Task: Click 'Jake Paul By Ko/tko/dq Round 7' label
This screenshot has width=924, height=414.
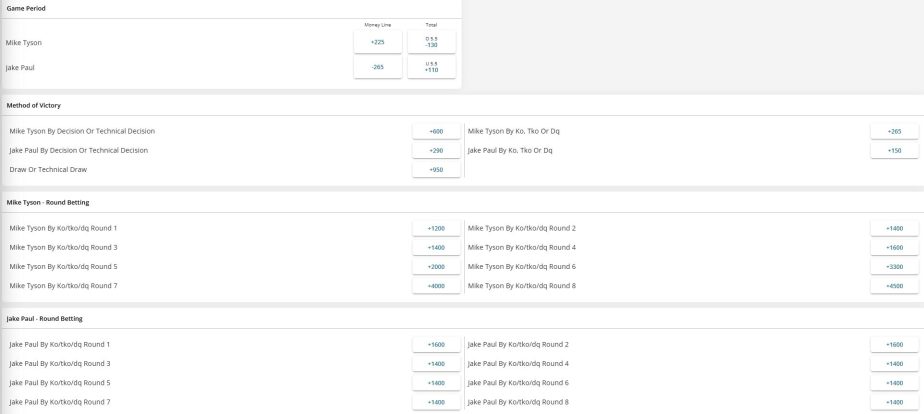Action: (60, 402)
